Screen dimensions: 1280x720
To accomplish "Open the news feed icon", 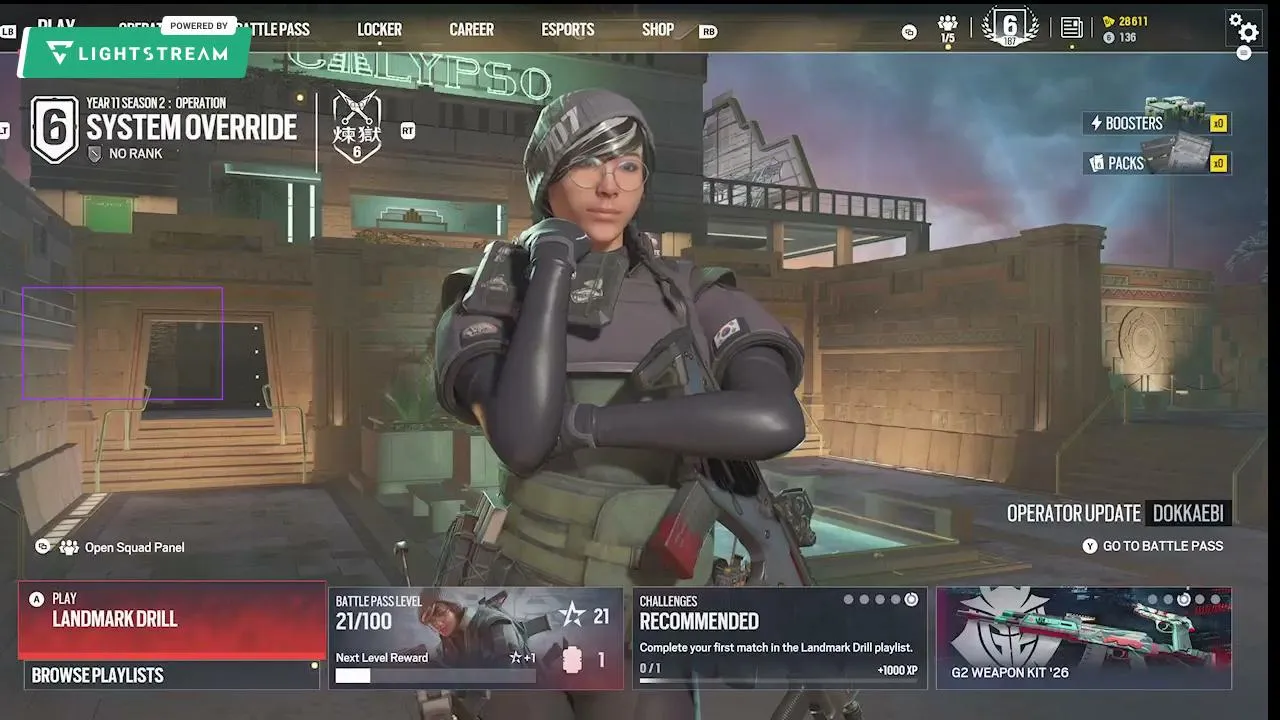I will [1071, 27].
